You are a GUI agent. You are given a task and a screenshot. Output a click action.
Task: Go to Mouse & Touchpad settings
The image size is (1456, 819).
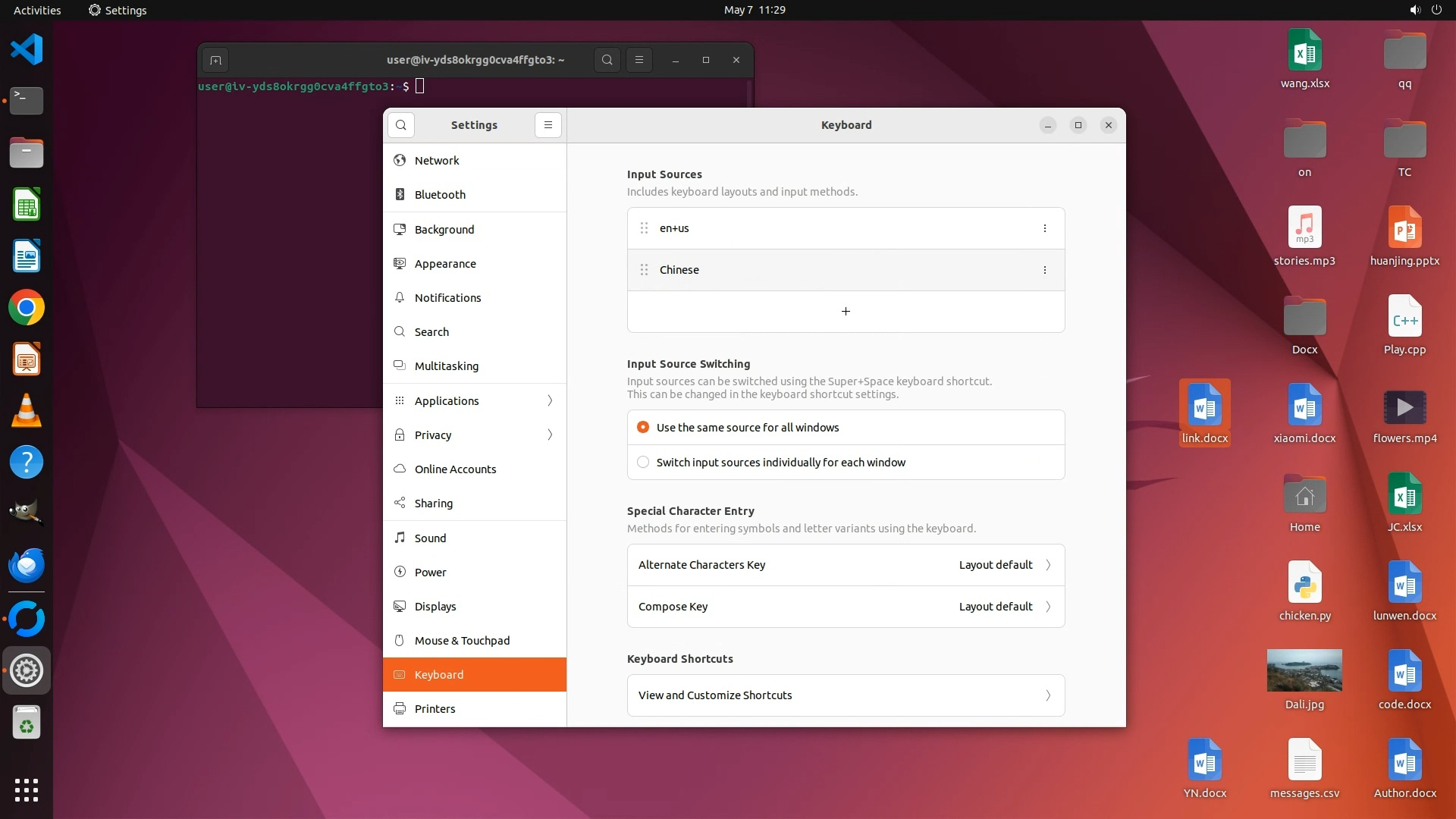click(x=462, y=641)
